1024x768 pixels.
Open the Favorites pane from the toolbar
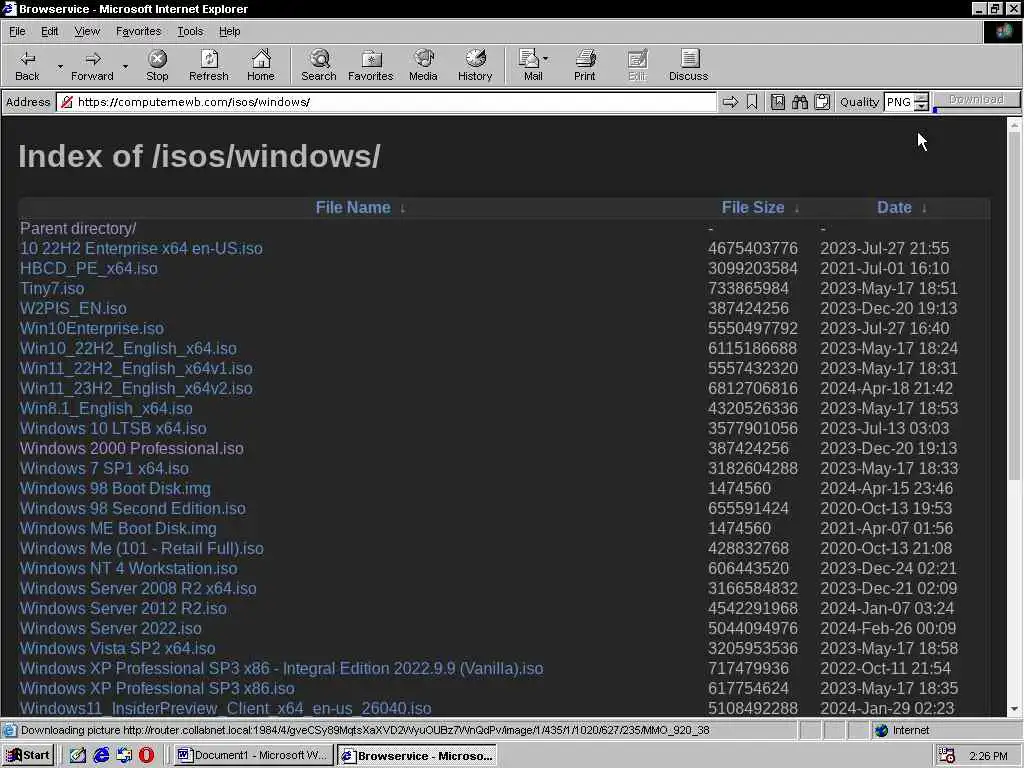pos(370,65)
